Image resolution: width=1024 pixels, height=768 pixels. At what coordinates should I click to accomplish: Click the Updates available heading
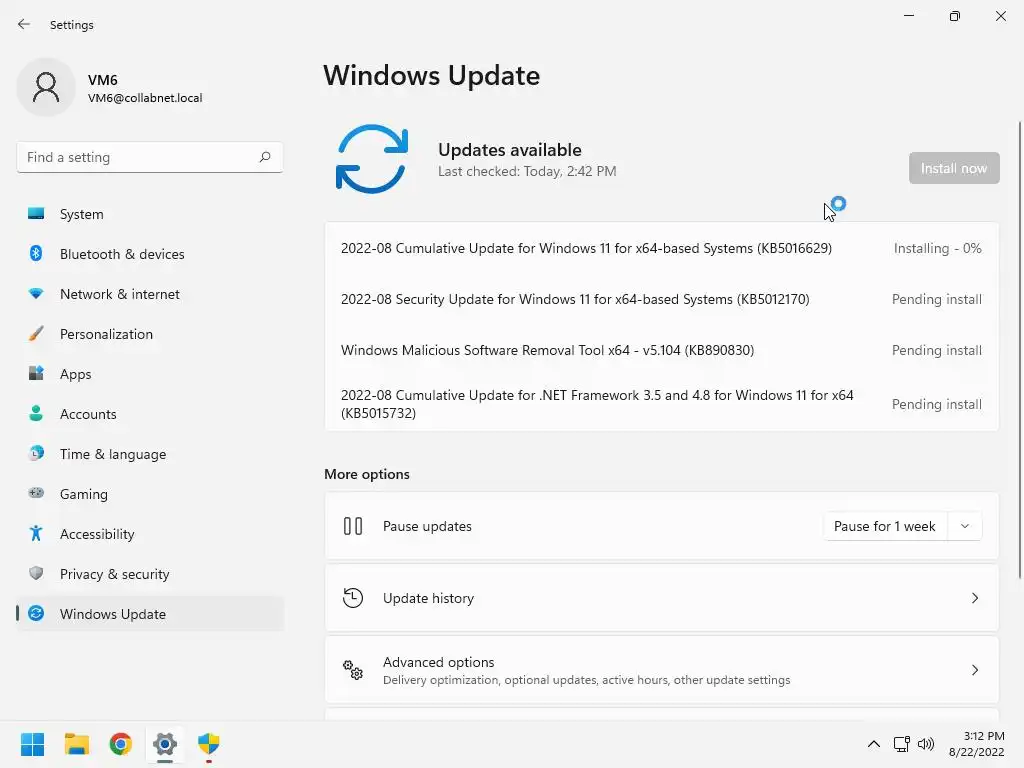(x=509, y=150)
